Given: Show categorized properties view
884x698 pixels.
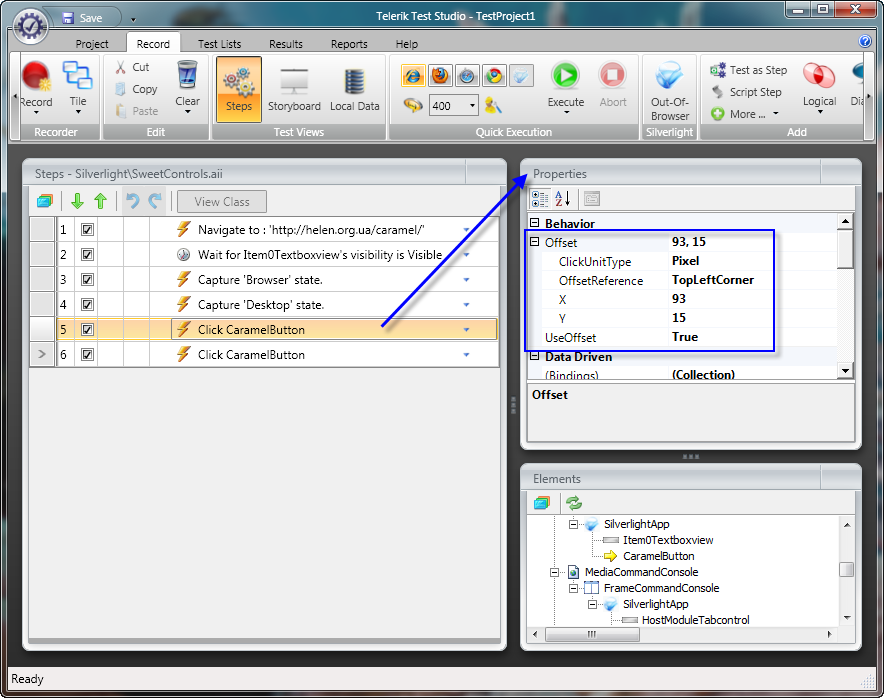Looking at the screenshot, I should coord(540,198).
